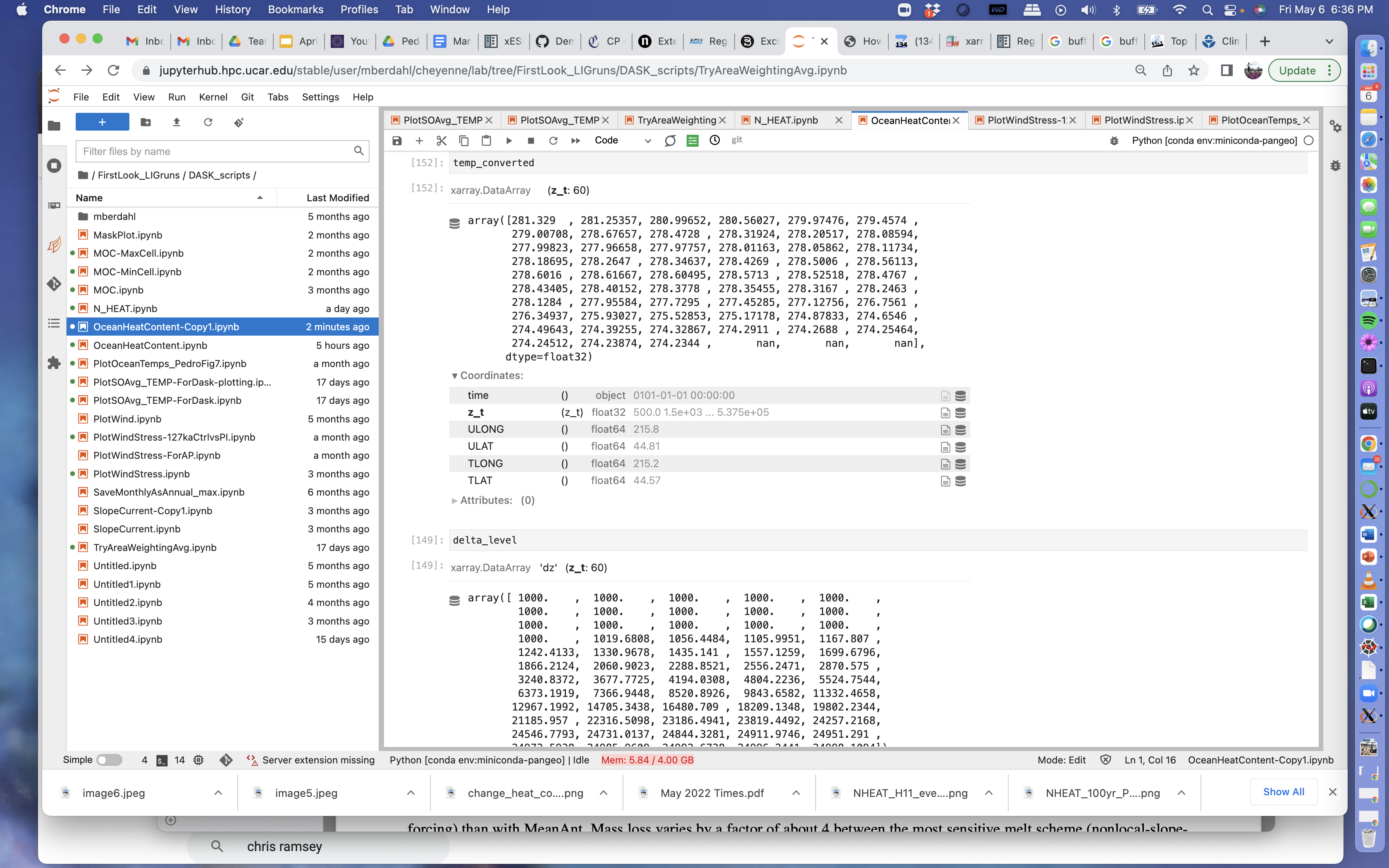This screenshot has width=1389, height=868.
Task: Paste cells from clipboard icon
Action: click(486, 141)
